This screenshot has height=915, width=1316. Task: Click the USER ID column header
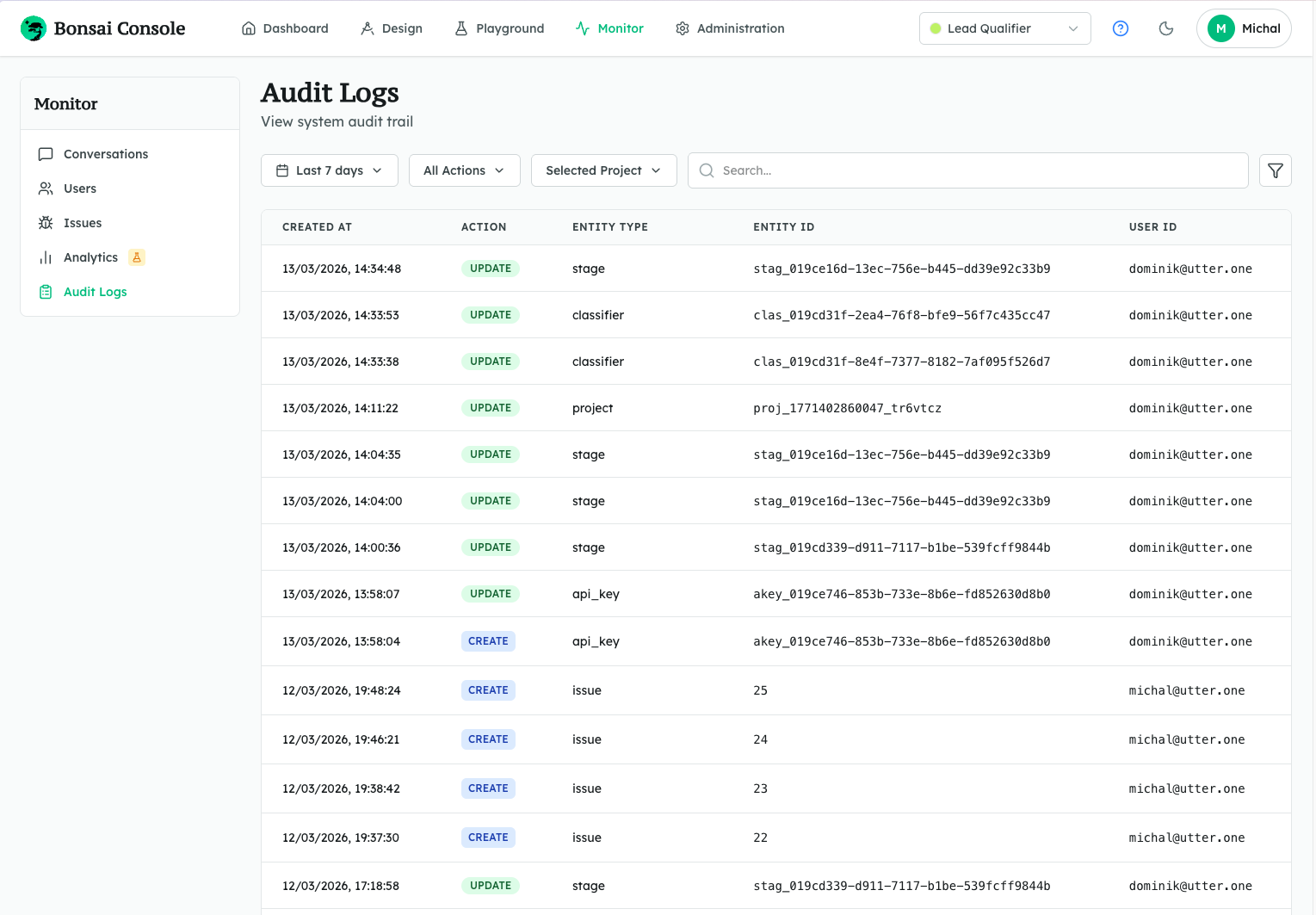tap(1152, 227)
